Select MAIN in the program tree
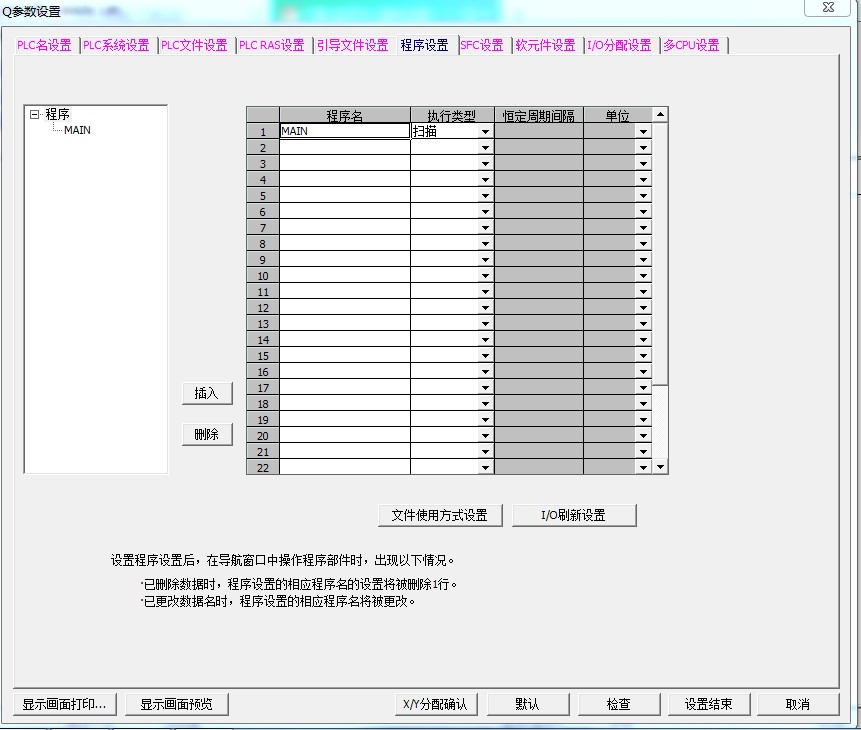 click(77, 130)
